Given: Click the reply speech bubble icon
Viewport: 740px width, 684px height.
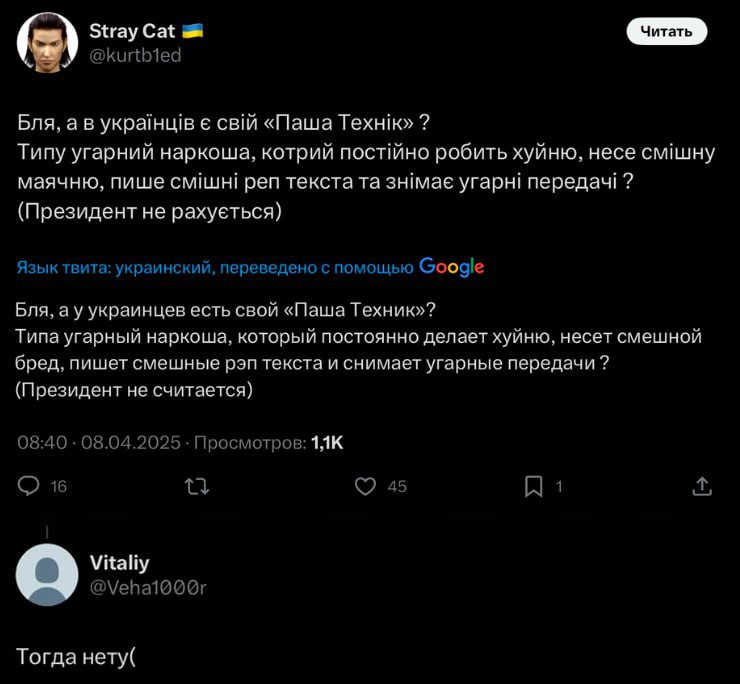Looking at the screenshot, I should point(30,486).
